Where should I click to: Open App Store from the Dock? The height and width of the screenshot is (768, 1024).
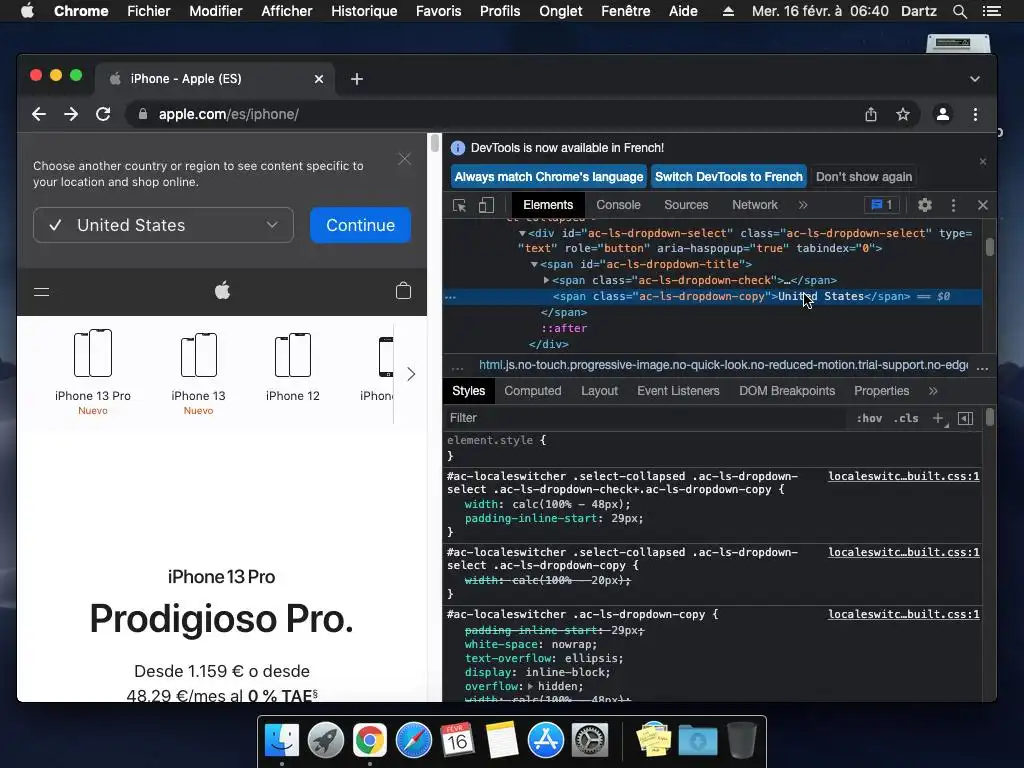[545, 740]
